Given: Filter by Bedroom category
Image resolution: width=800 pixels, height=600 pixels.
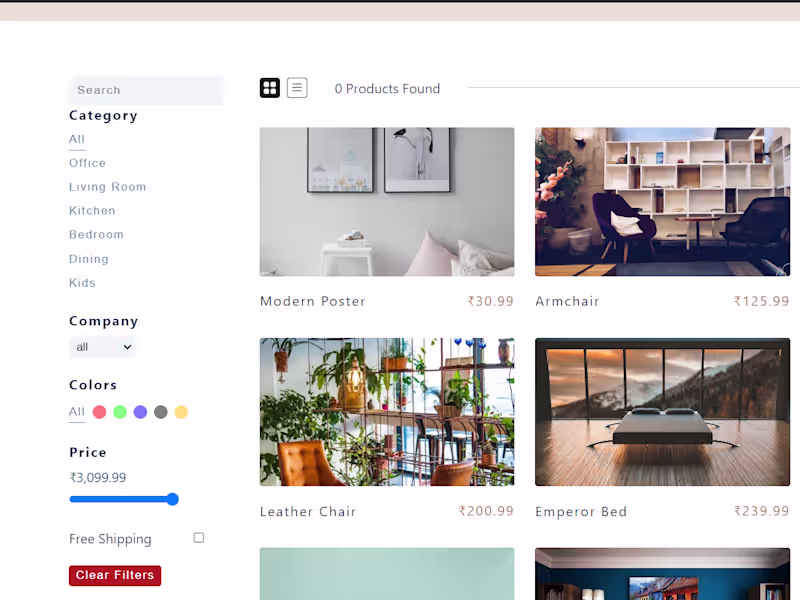Looking at the screenshot, I should click(96, 235).
